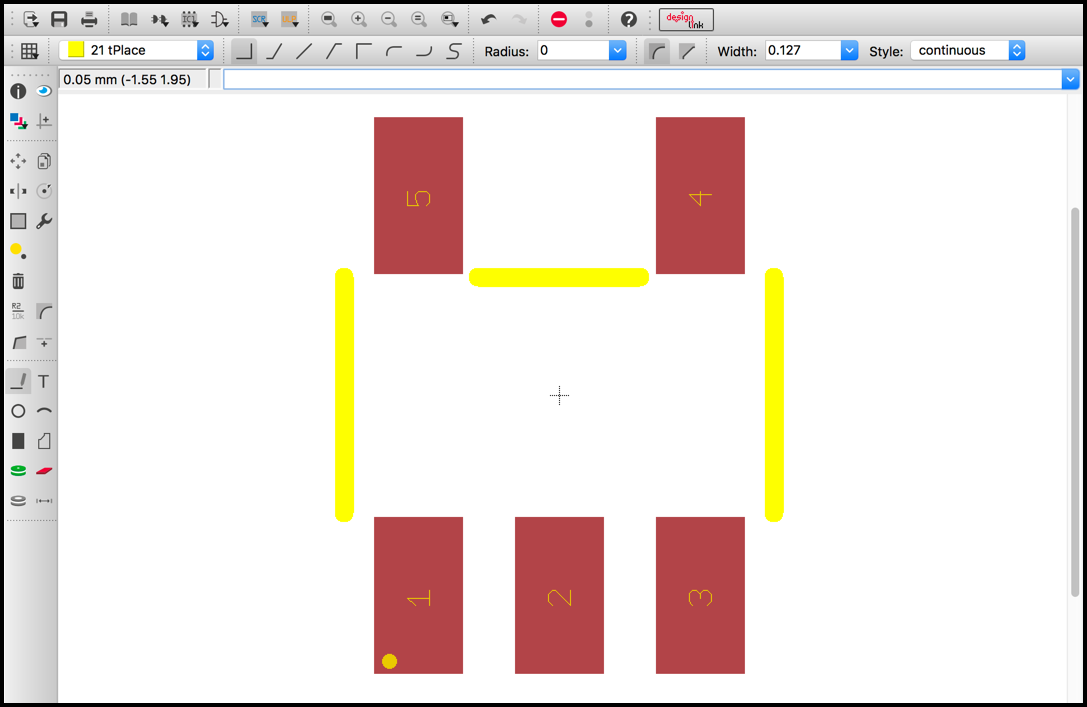This screenshot has height=707, width=1087.
Task: Select arc-end rounded bend style
Action: (x=424, y=51)
